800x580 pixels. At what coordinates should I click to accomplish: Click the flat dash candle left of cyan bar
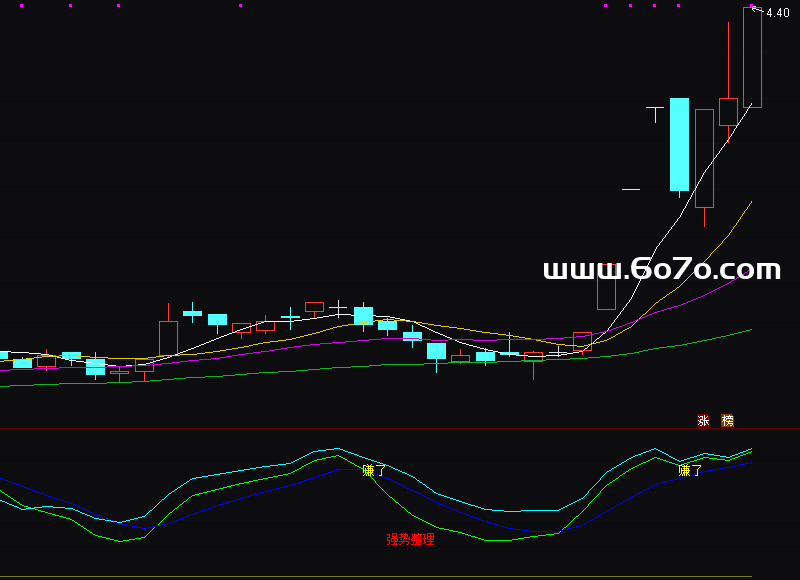point(630,188)
